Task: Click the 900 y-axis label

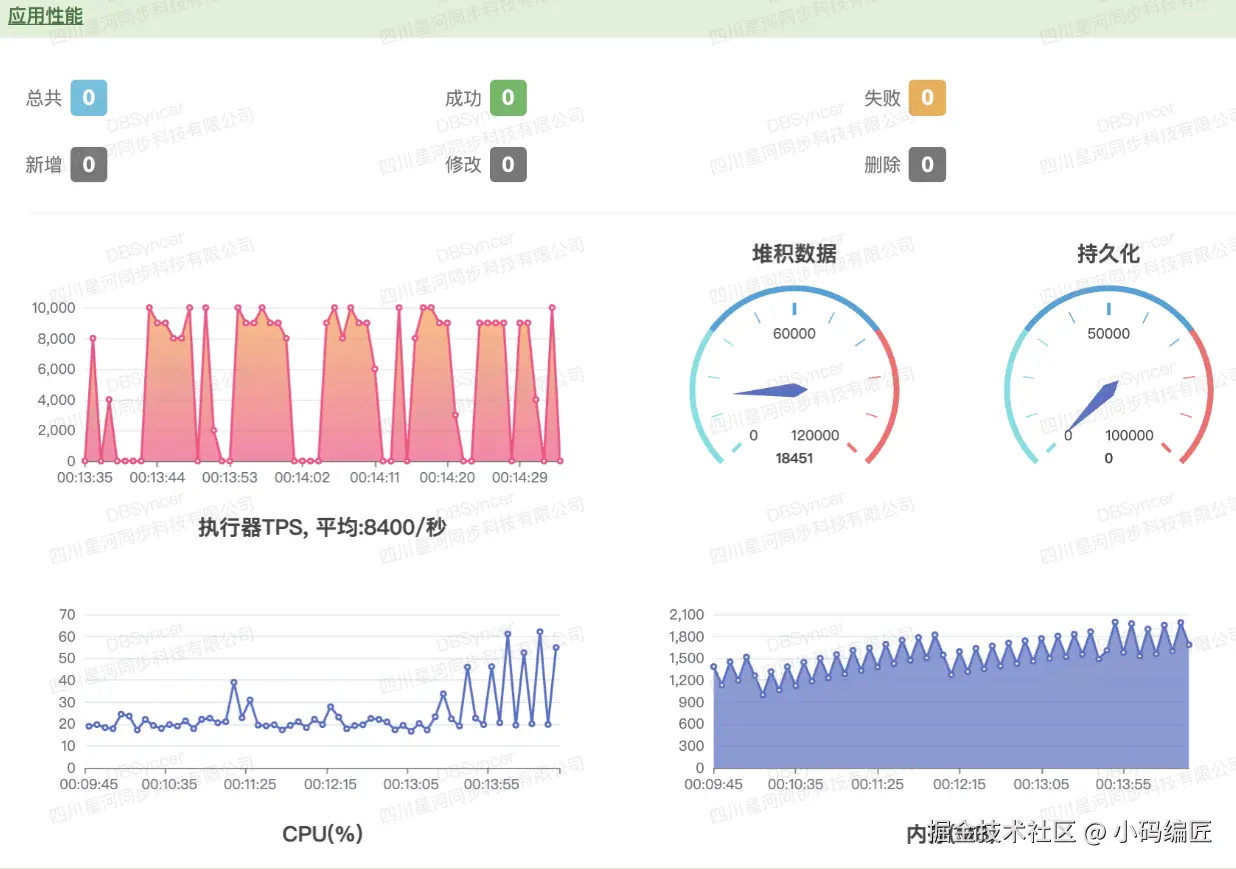Action: click(693, 702)
